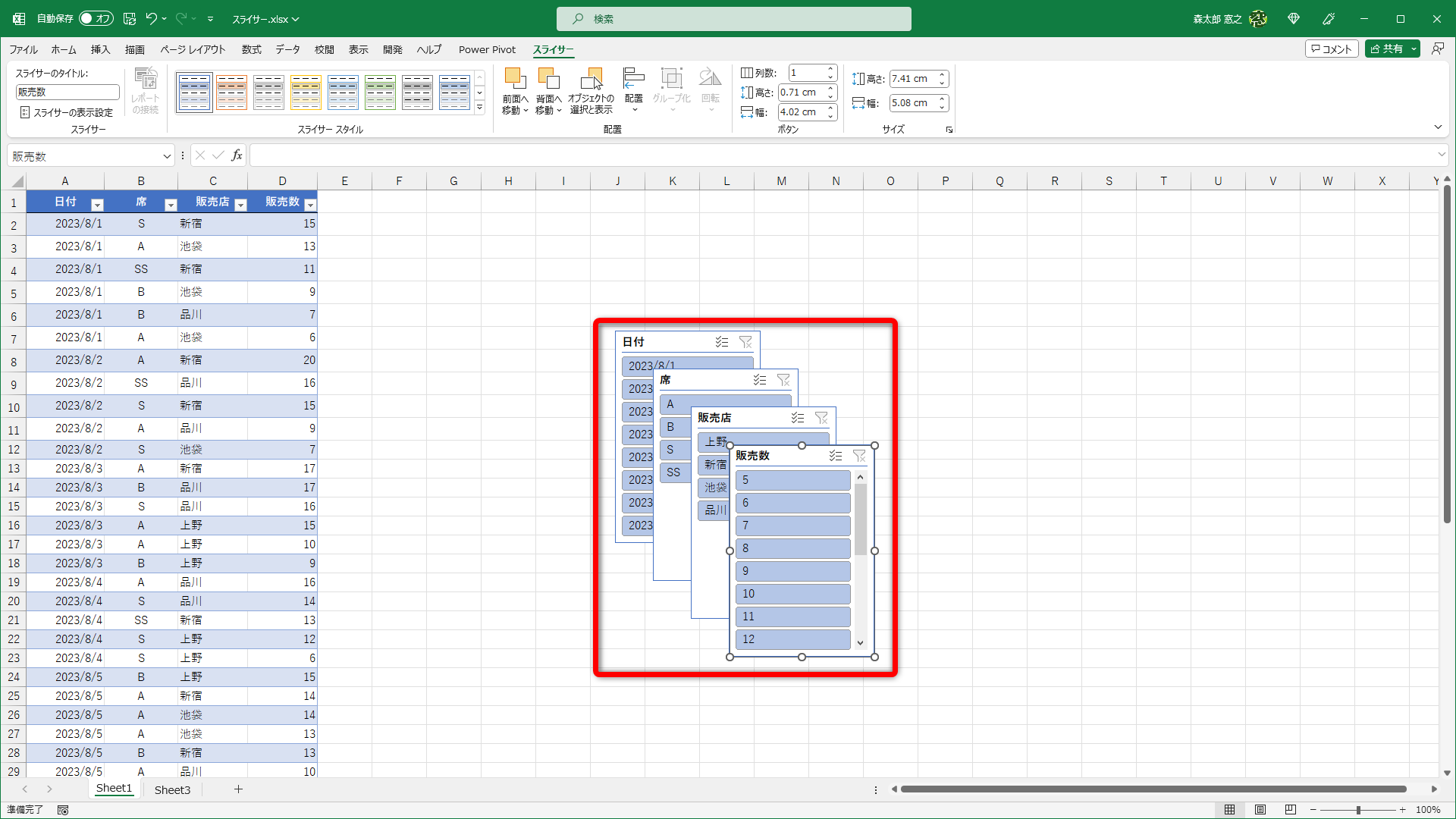The width and height of the screenshot is (1456, 819).
Task: Click the Bring Forward (前面へ移動) icon
Action: (x=515, y=80)
